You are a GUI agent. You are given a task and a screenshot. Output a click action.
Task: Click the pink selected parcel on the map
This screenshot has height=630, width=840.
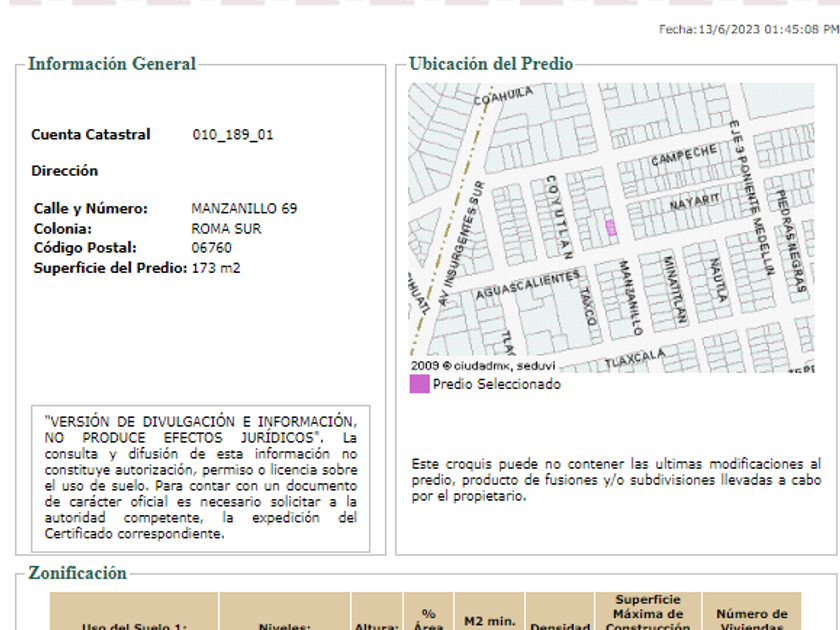pos(611,228)
